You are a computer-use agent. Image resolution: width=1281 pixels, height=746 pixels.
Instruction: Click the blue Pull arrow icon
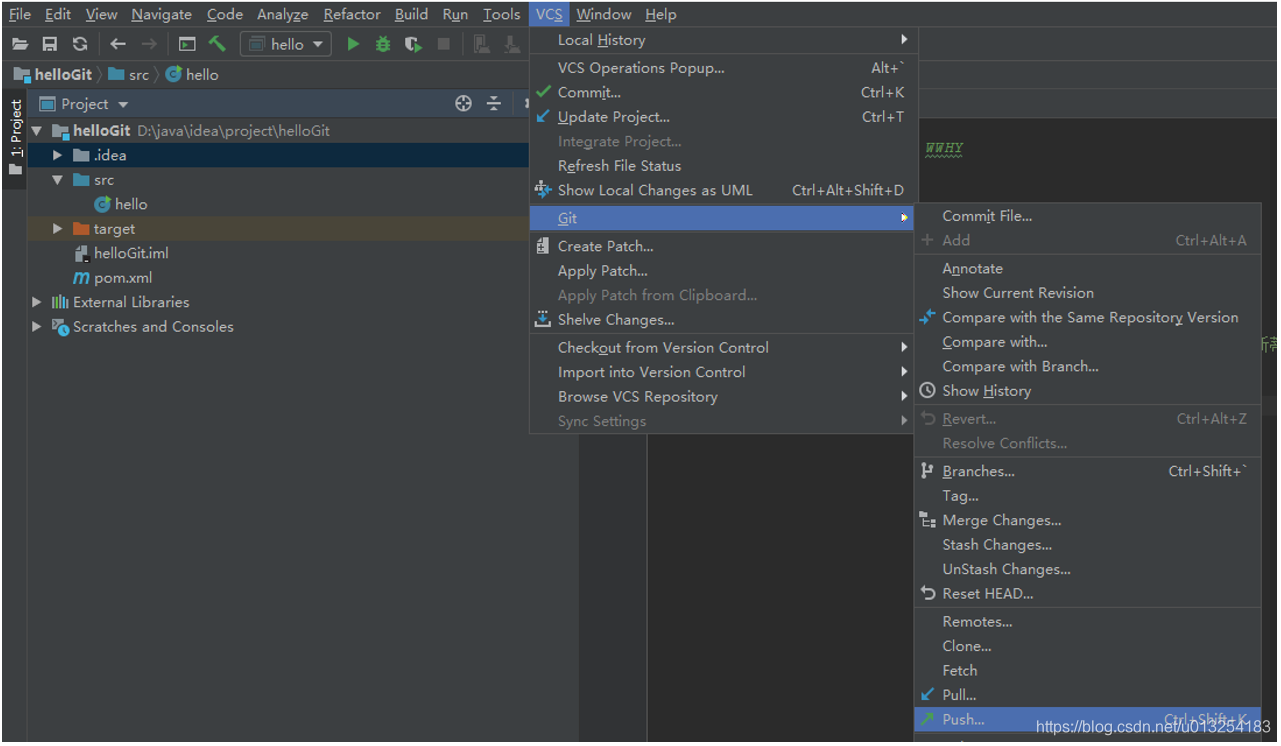click(928, 695)
